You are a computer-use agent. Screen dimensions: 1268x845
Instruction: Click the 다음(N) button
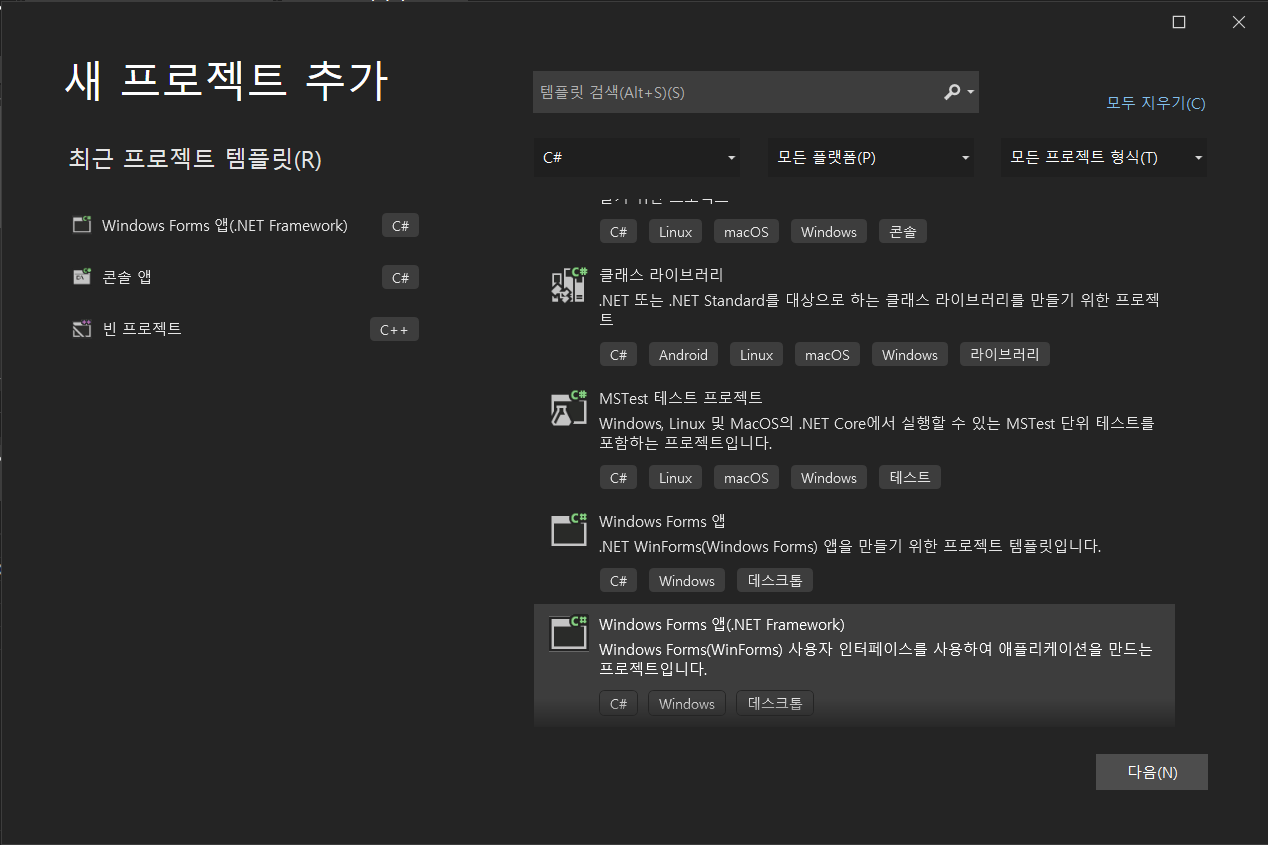pos(1152,772)
